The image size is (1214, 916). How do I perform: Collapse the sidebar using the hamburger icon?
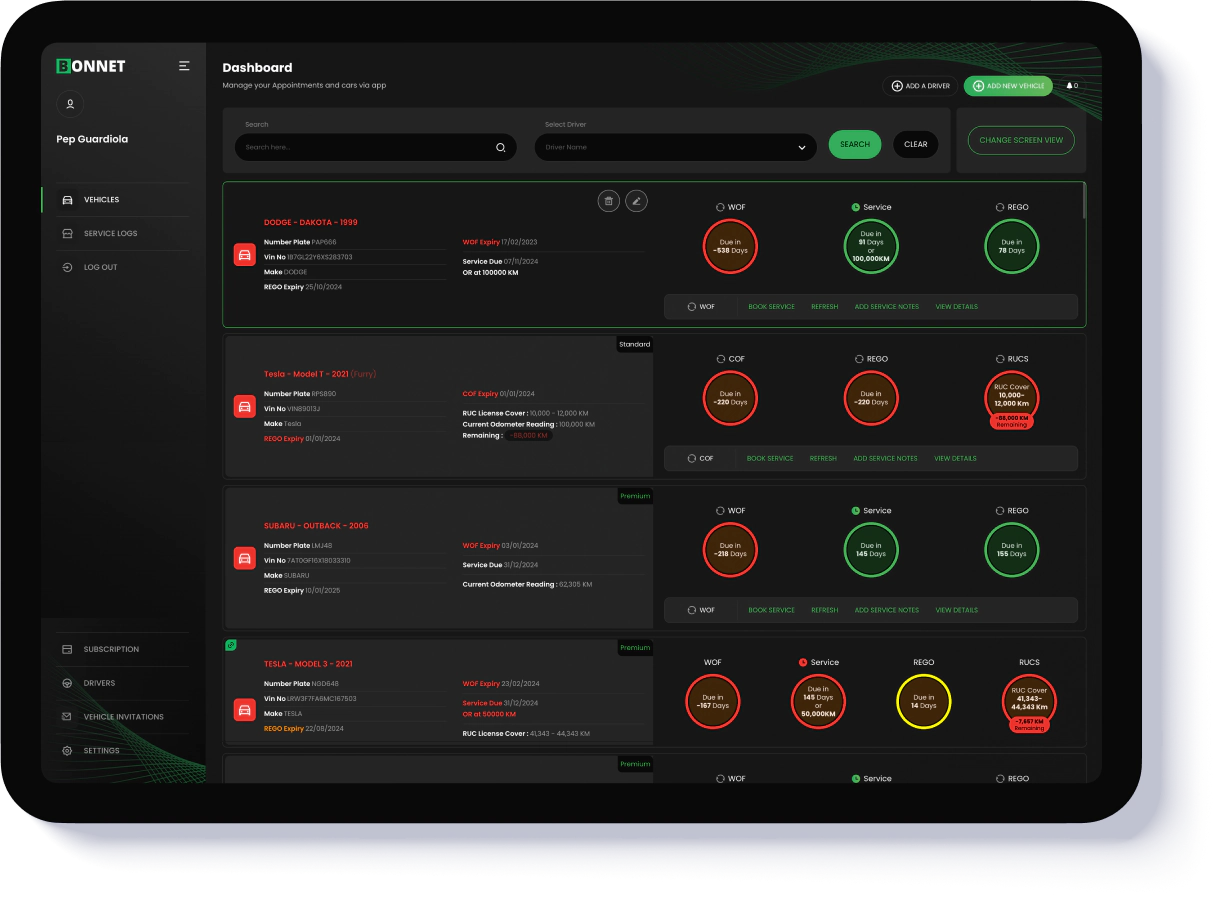[x=184, y=65]
